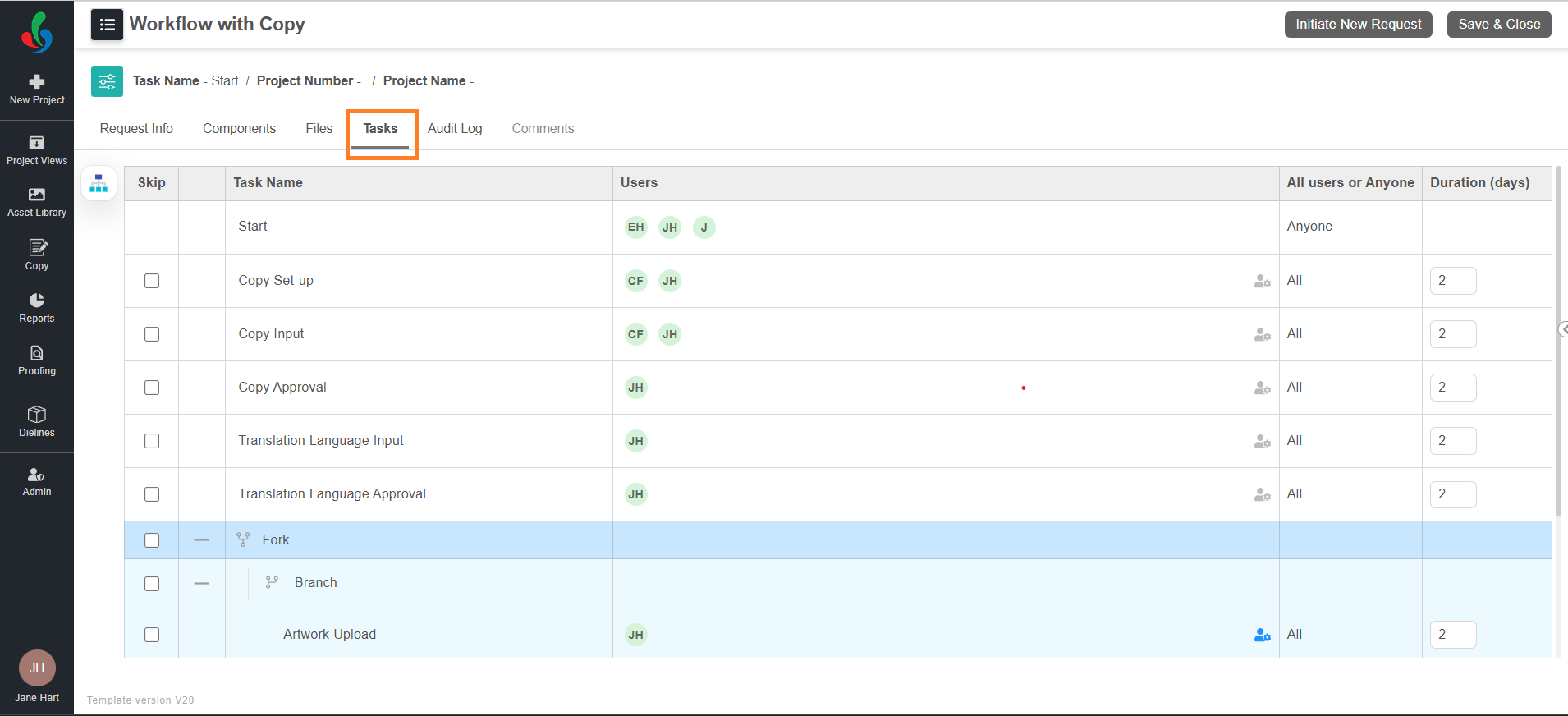Open the Admin section
Viewport: 1568px width, 716px height.
click(37, 482)
